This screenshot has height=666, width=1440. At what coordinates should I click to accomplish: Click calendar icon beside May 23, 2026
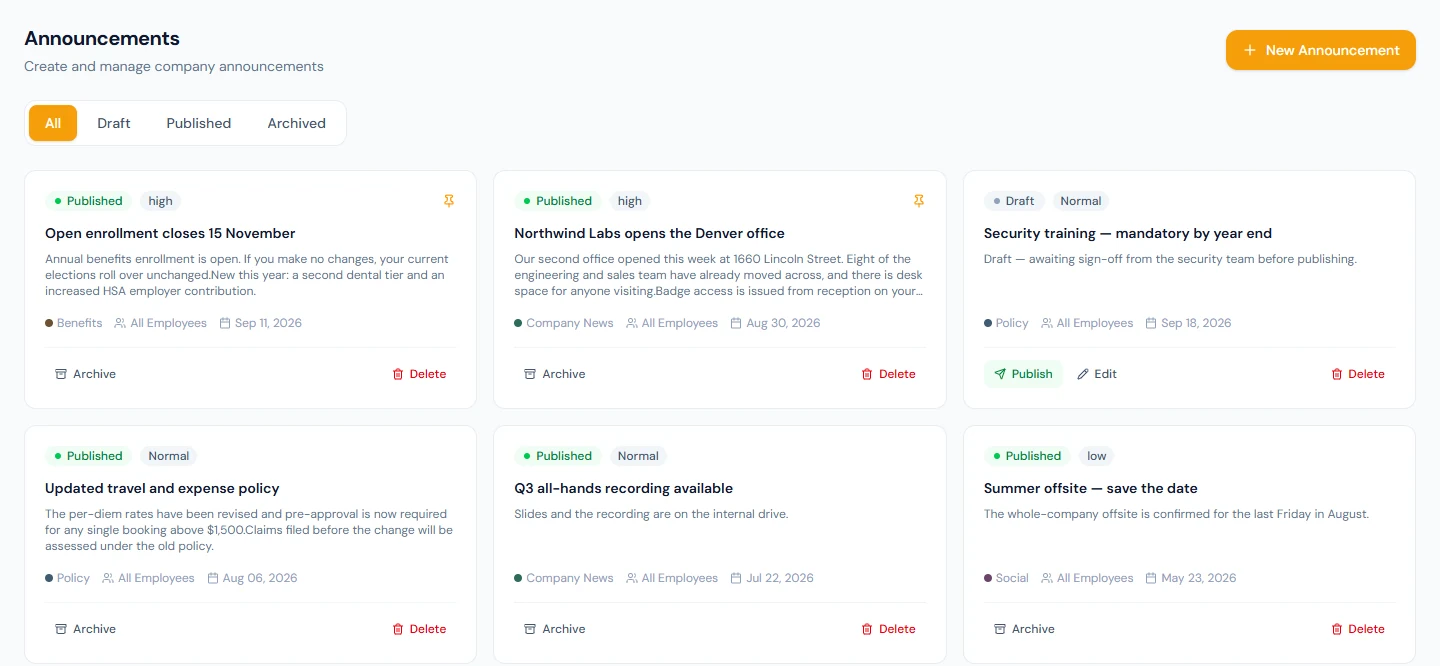click(1151, 578)
